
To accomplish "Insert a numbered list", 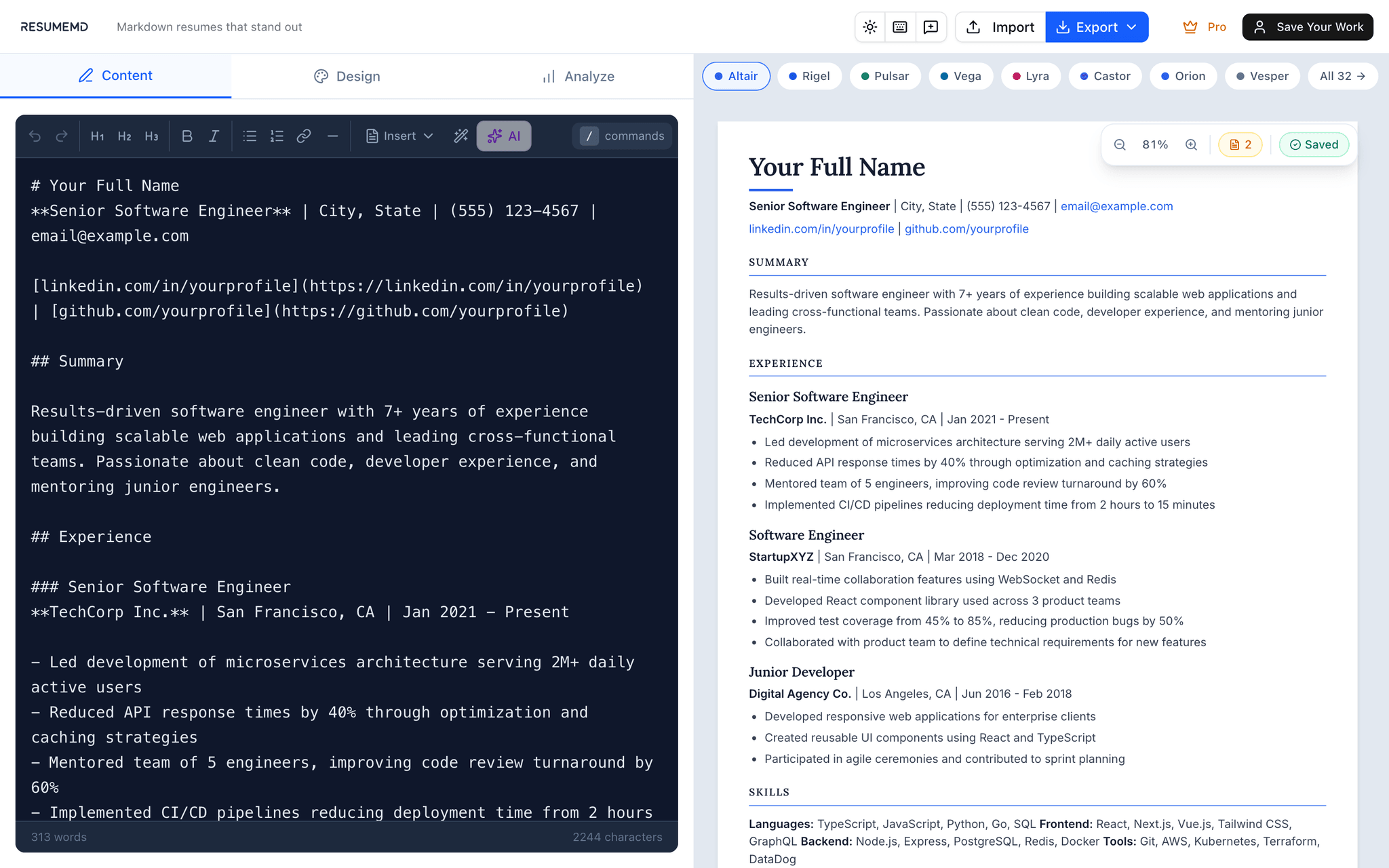I will [277, 136].
